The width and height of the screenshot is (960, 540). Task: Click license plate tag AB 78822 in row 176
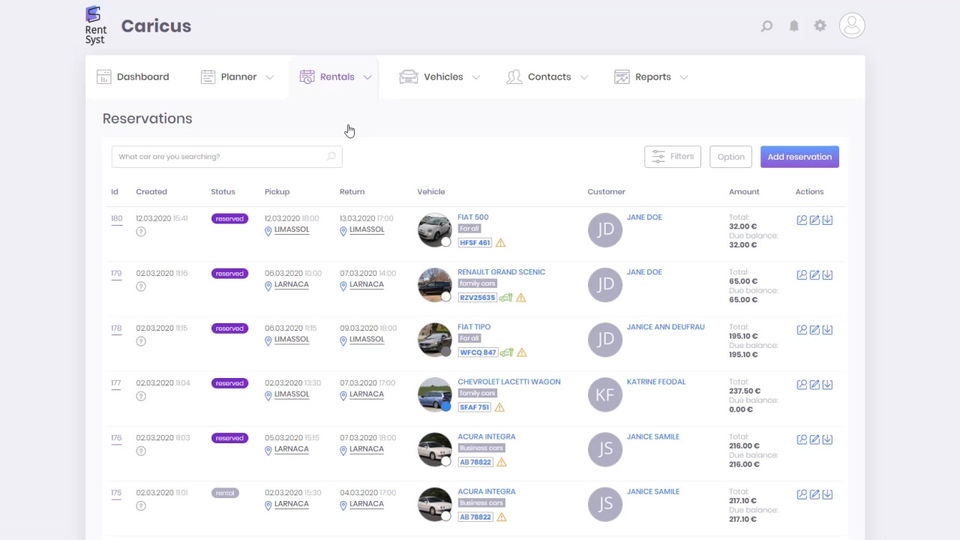[475, 462]
